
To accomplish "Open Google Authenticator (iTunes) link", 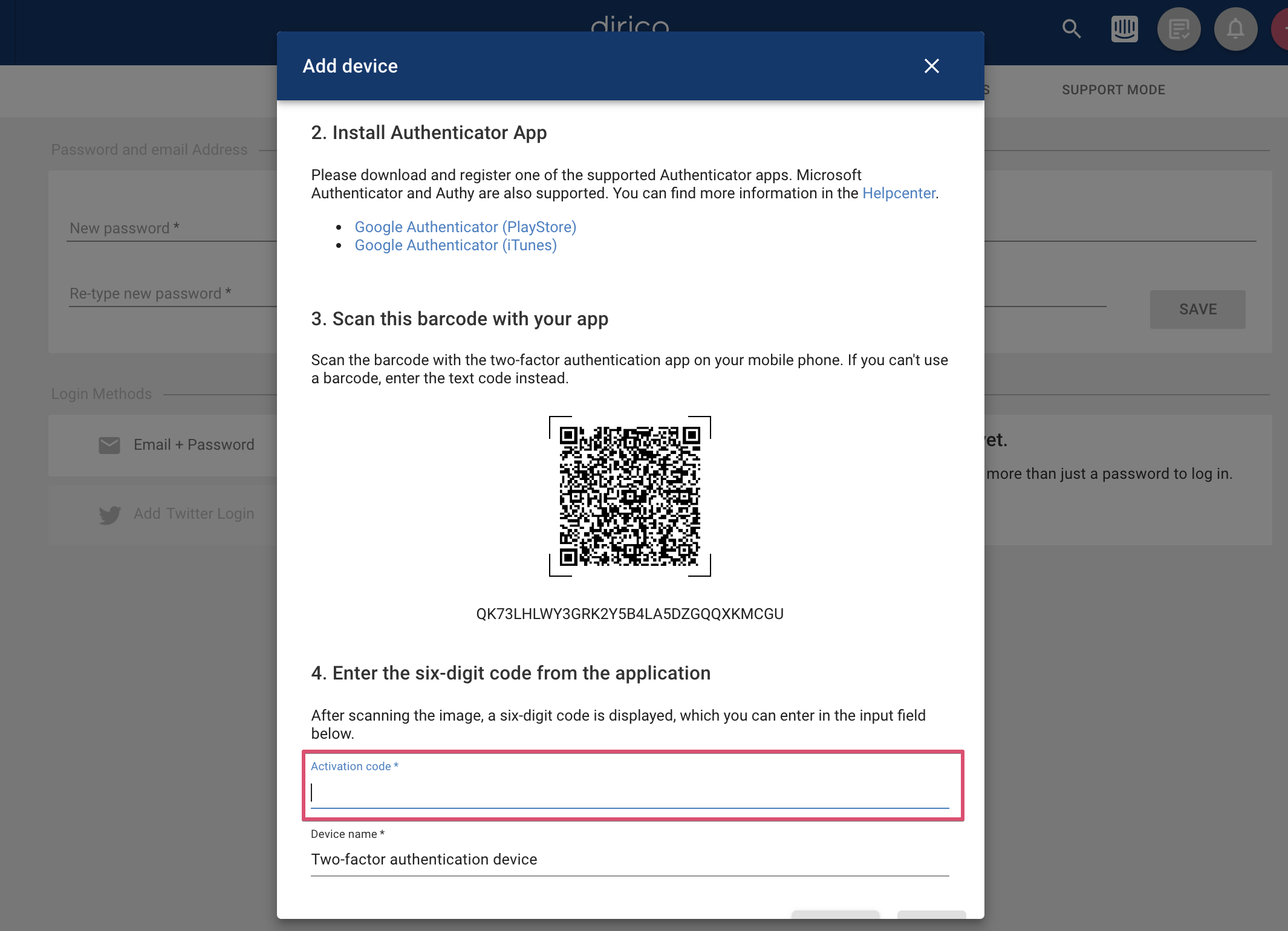I will 455,245.
